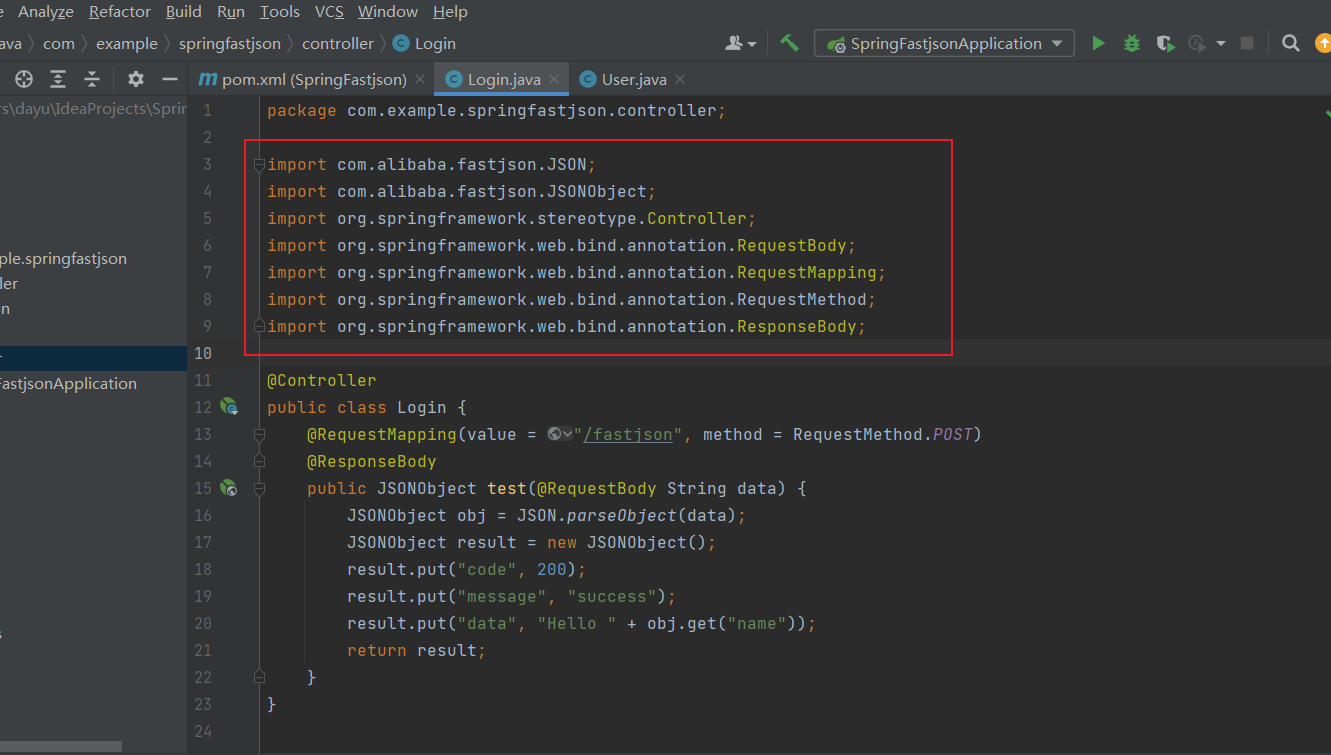
Task: Open the Window menu
Action: coord(388,12)
